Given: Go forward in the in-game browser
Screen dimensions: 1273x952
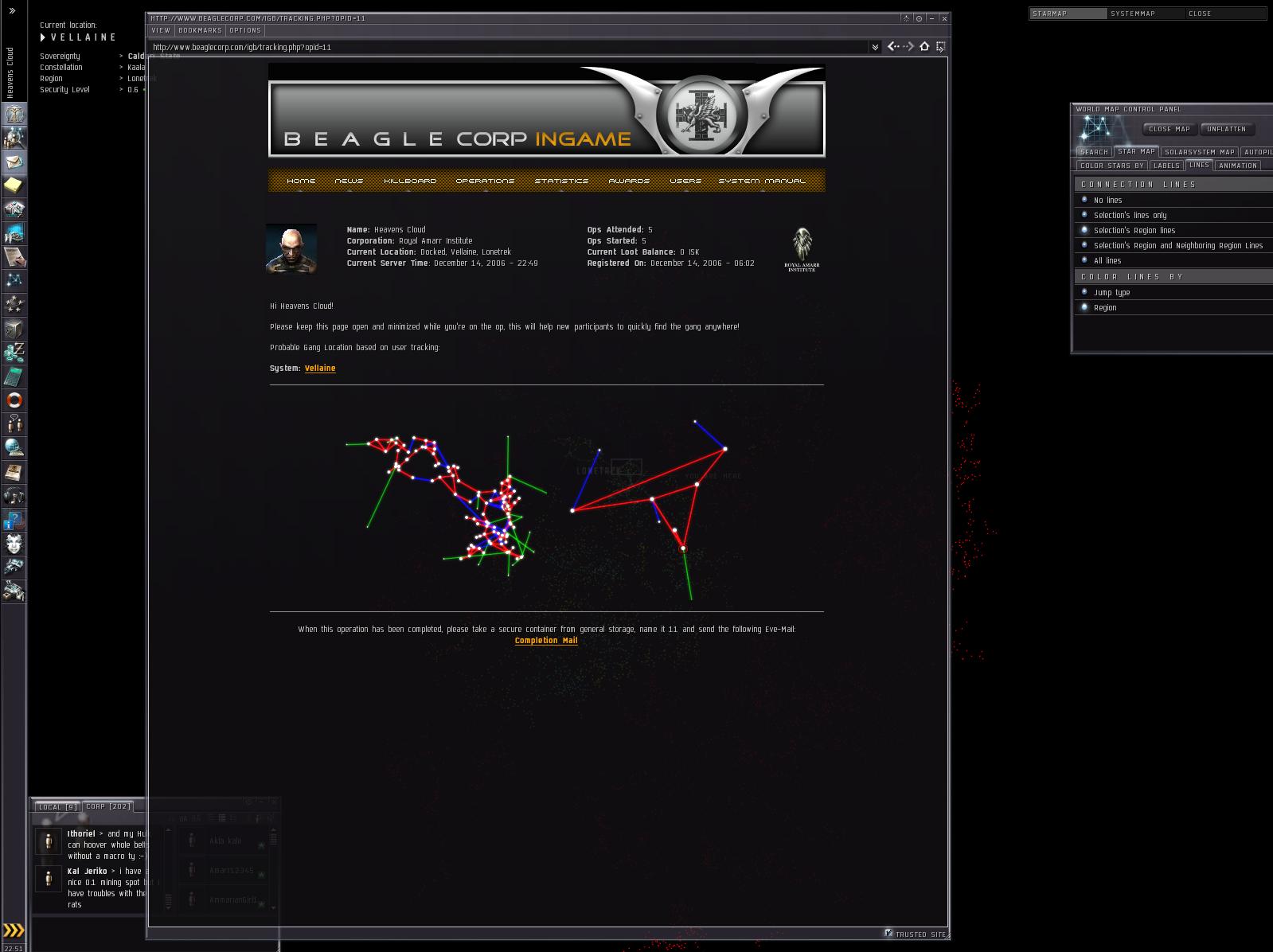Looking at the screenshot, I should [908, 47].
